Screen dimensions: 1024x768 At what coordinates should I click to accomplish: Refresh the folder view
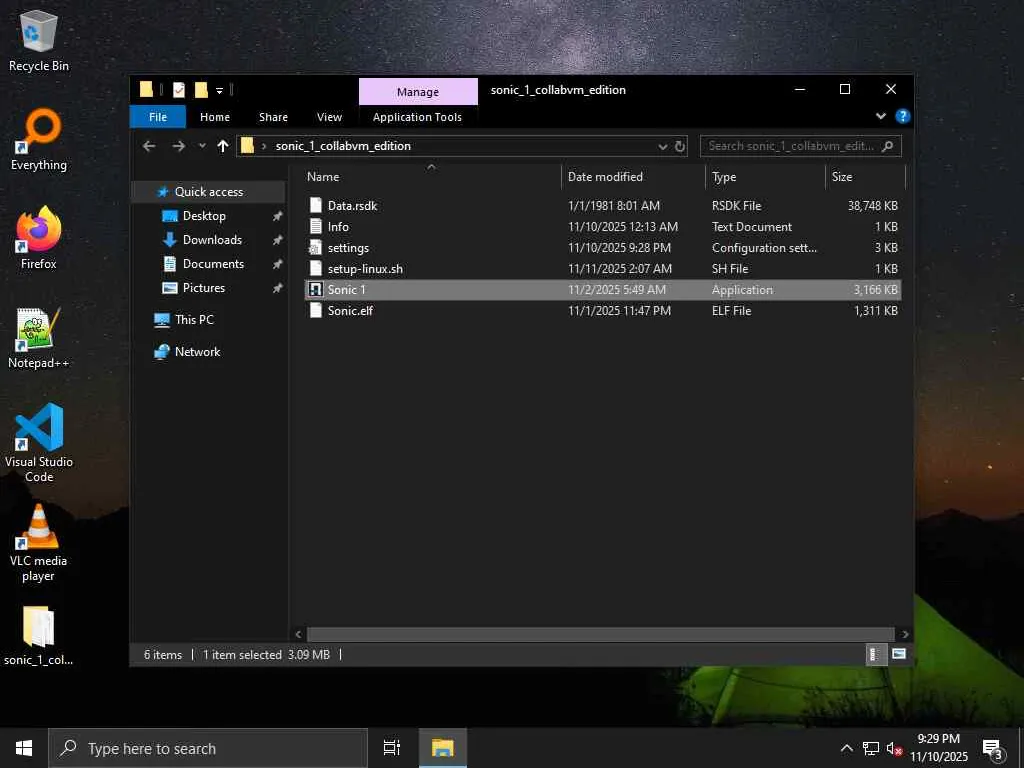(680, 146)
